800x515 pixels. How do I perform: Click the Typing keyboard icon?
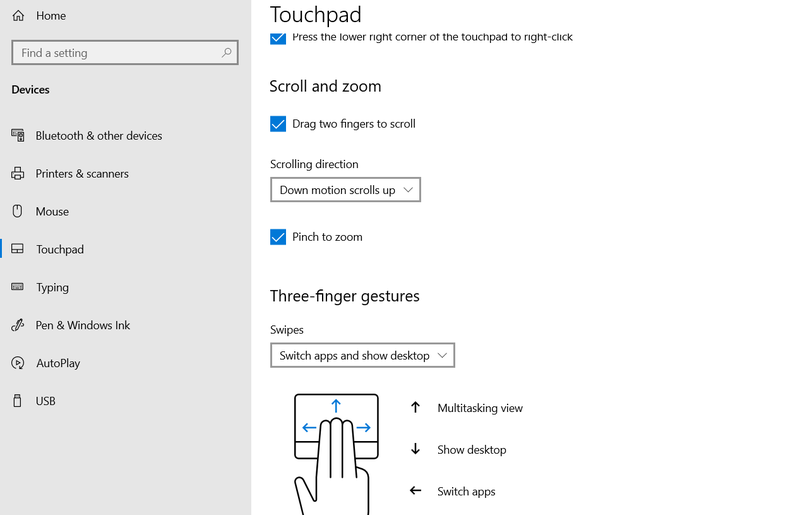point(18,287)
